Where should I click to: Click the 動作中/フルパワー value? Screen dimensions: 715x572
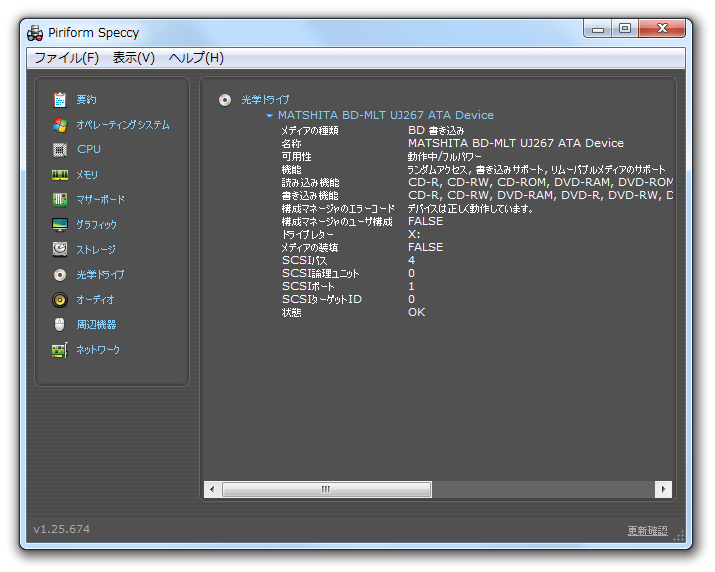click(445, 157)
